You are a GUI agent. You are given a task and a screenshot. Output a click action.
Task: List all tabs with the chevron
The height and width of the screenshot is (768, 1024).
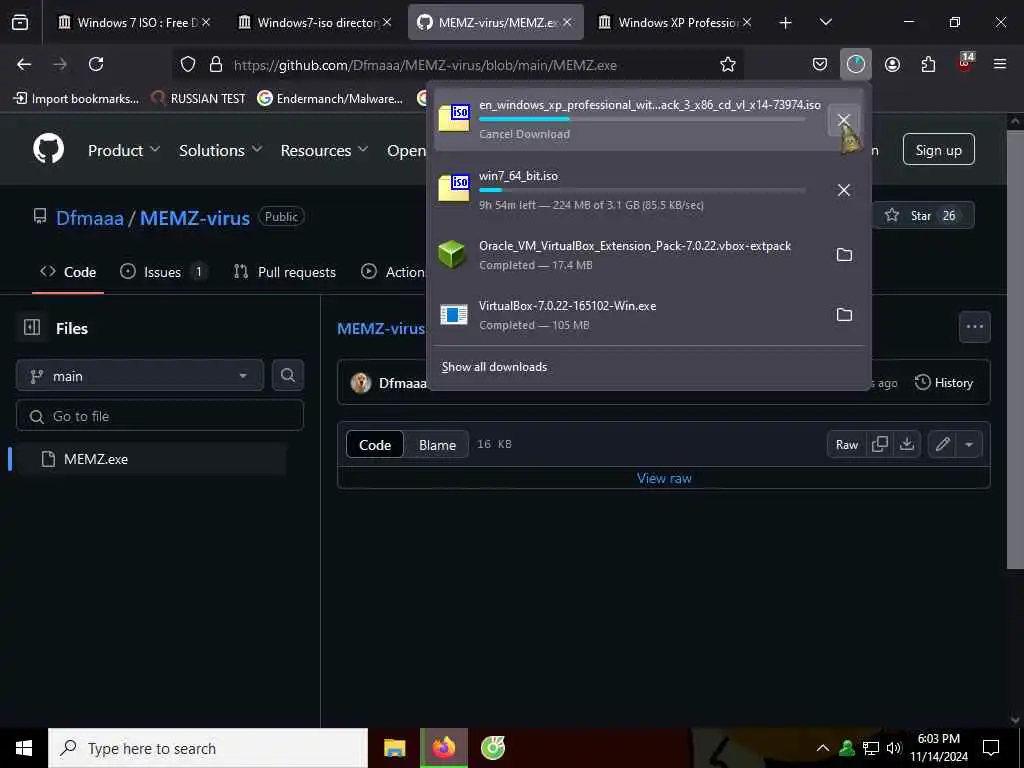point(826,23)
